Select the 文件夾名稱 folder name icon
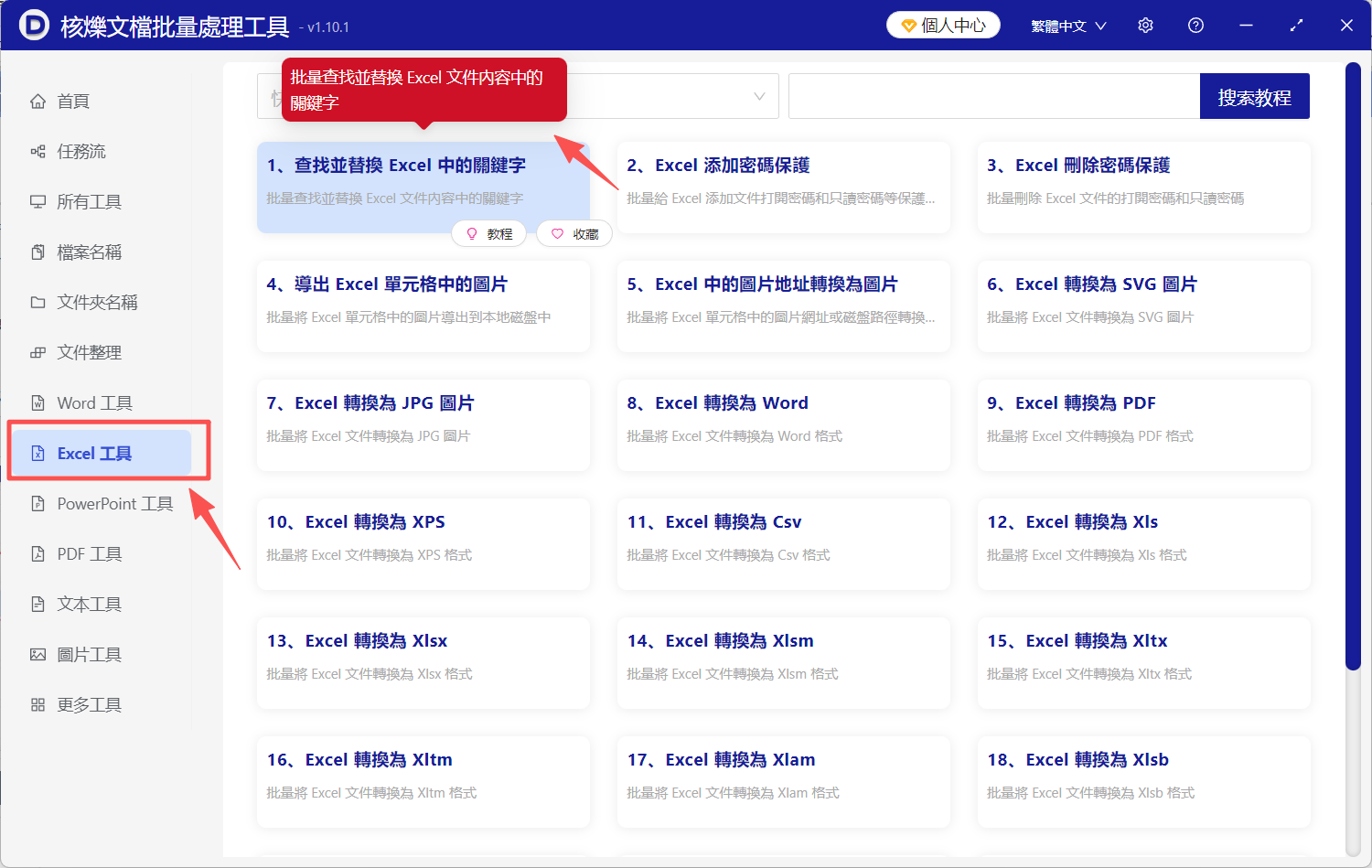This screenshot has height=868, width=1372. click(37, 302)
